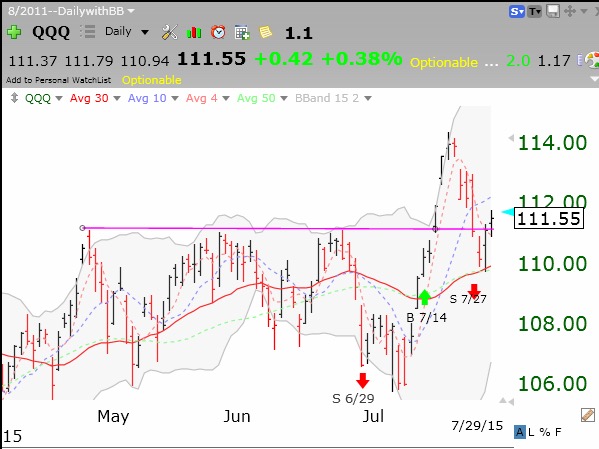Click the S 7/27 red sell arrow
This screenshot has height=449, width=599.
(474, 291)
